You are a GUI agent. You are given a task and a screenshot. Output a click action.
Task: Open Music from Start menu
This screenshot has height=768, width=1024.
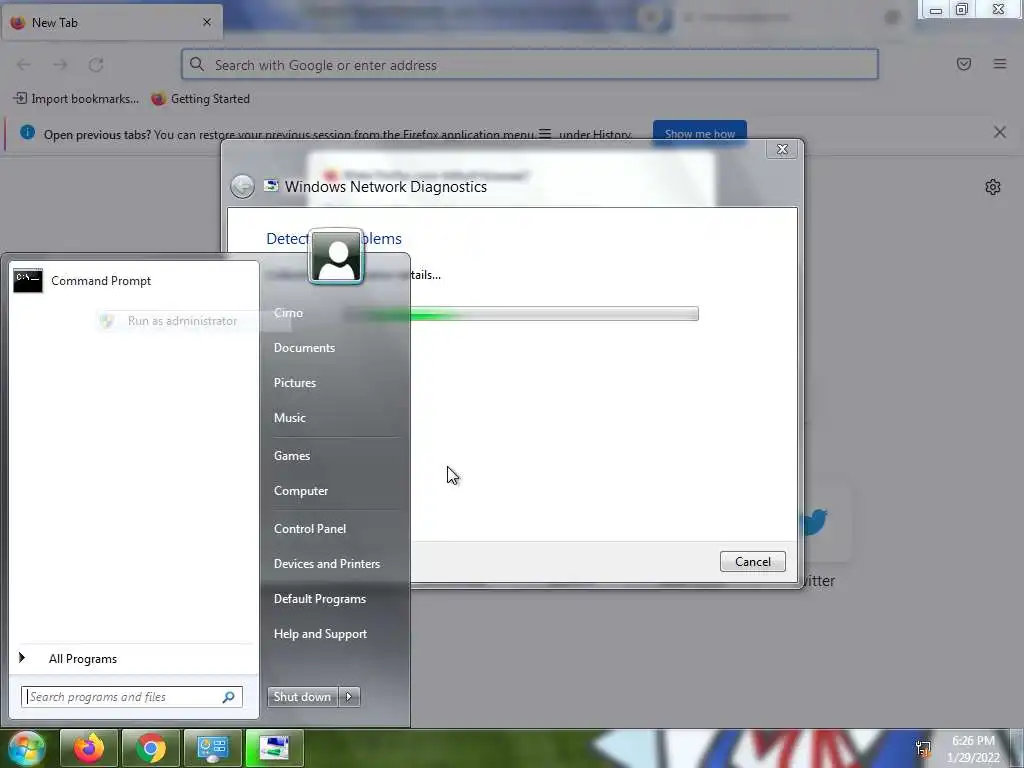tap(289, 418)
